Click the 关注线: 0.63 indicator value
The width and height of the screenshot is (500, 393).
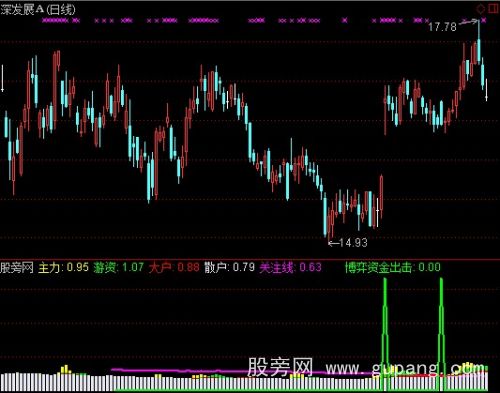[290, 267]
